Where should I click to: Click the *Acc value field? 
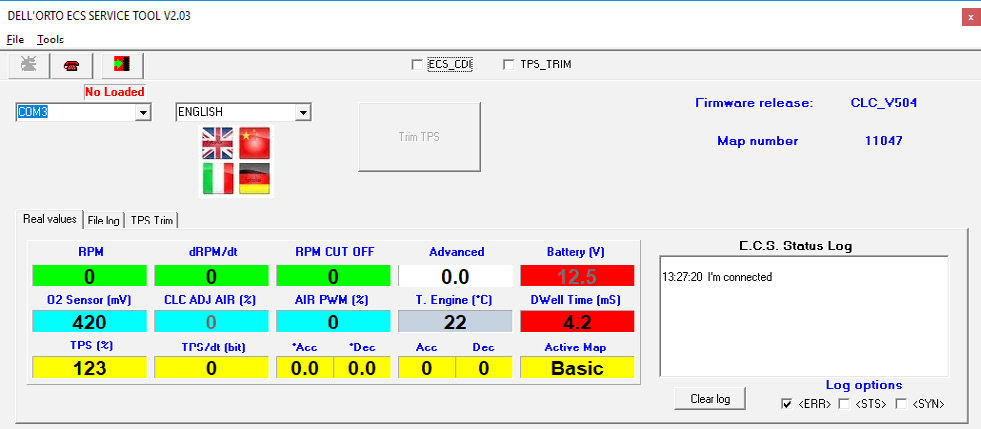click(305, 368)
